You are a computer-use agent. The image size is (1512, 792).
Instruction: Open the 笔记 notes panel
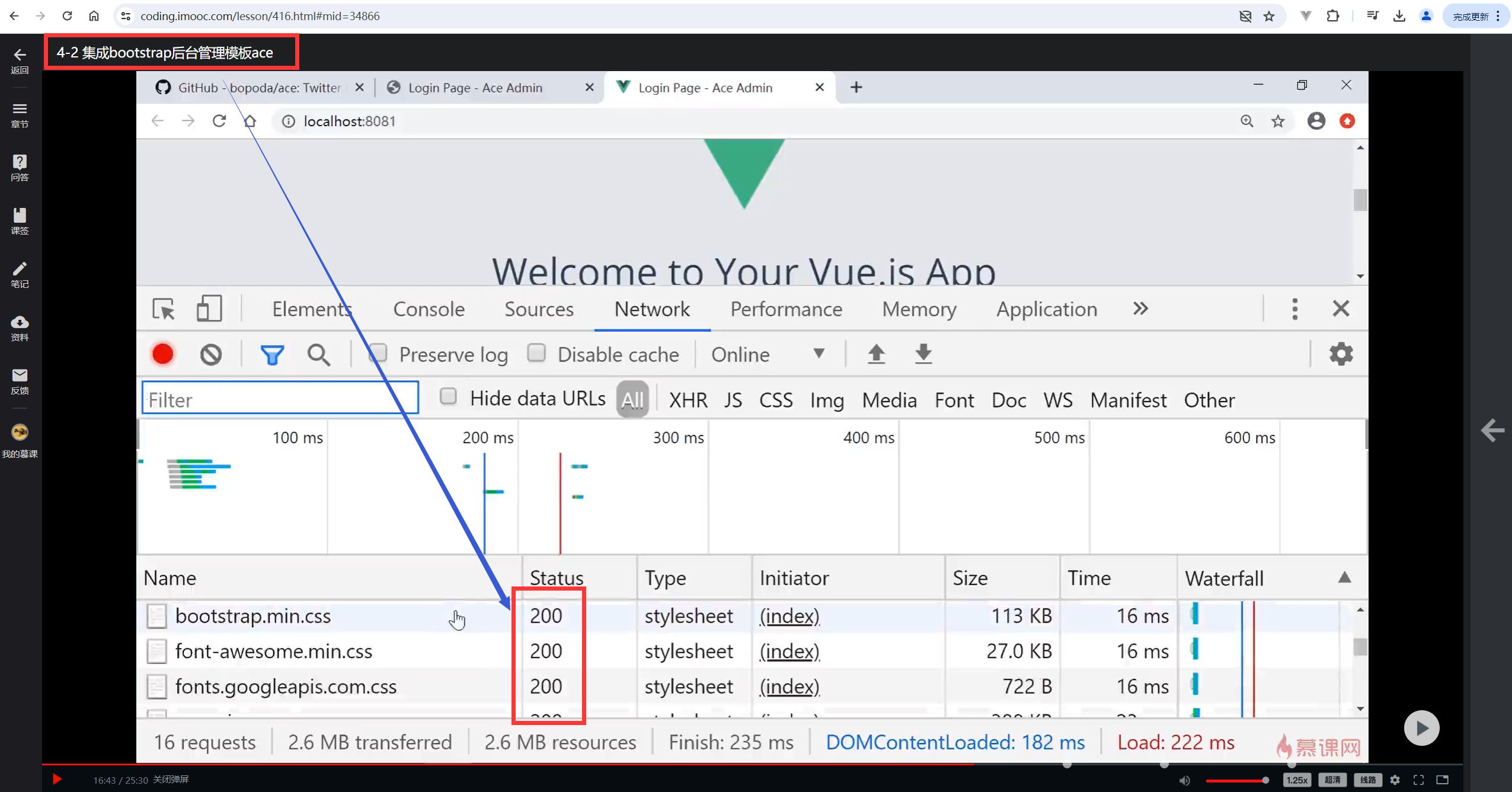pos(20,275)
